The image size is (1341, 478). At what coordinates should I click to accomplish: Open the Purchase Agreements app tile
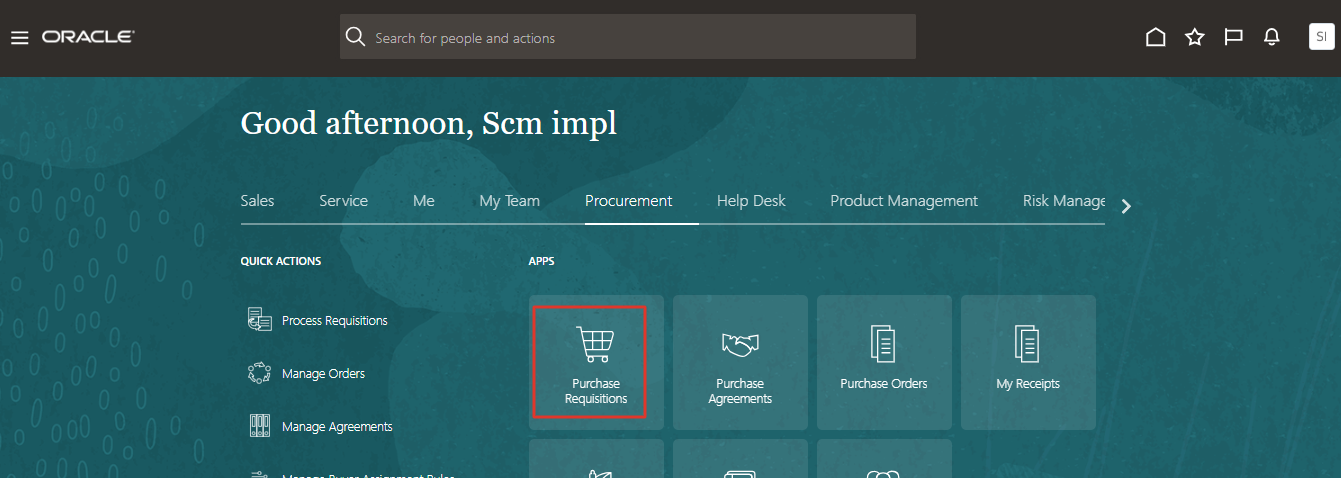740,362
